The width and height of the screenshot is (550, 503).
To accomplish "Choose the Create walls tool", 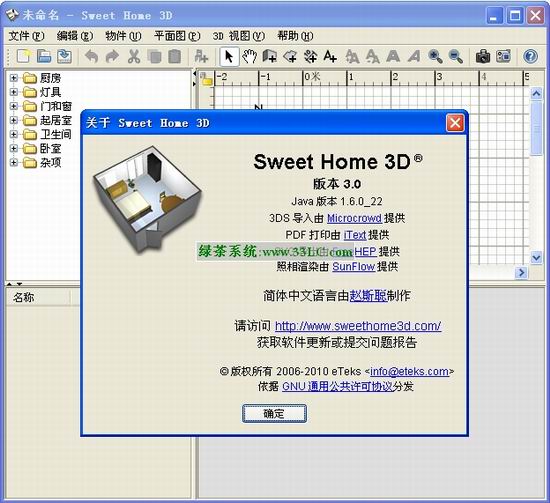I will click(270, 56).
